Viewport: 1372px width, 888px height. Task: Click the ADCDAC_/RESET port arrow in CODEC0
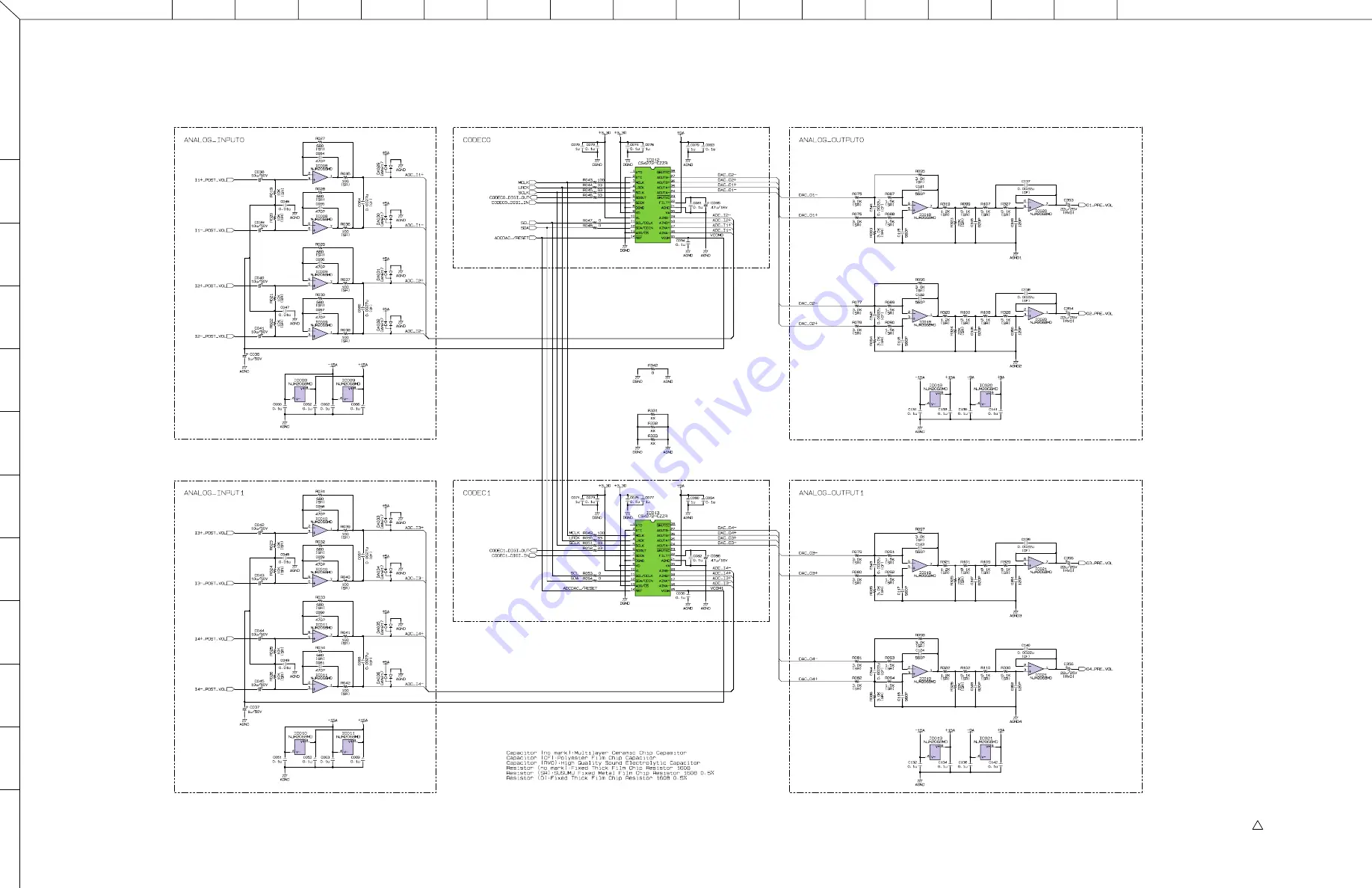tap(532, 238)
